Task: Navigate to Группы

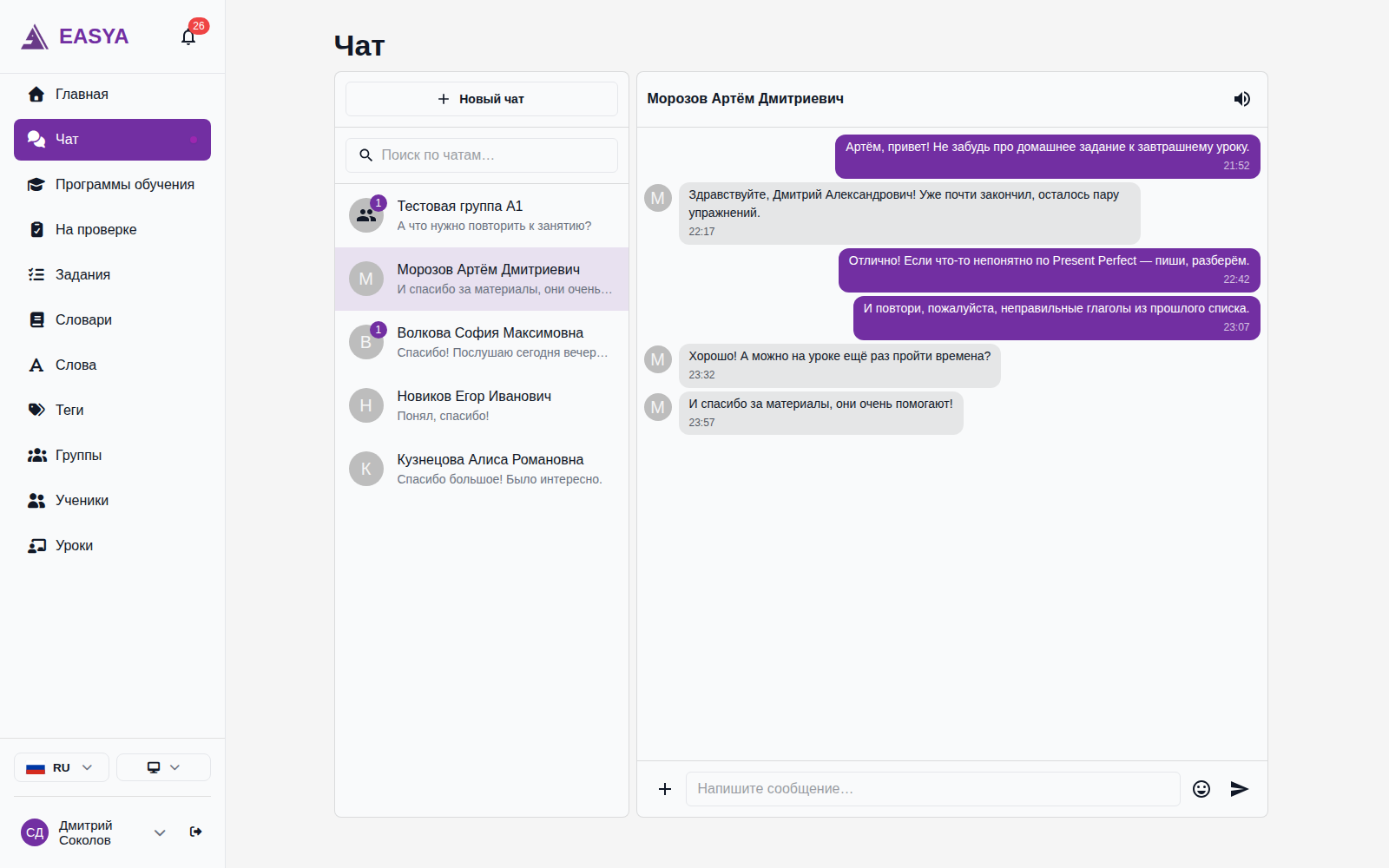Action: [x=112, y=456]
